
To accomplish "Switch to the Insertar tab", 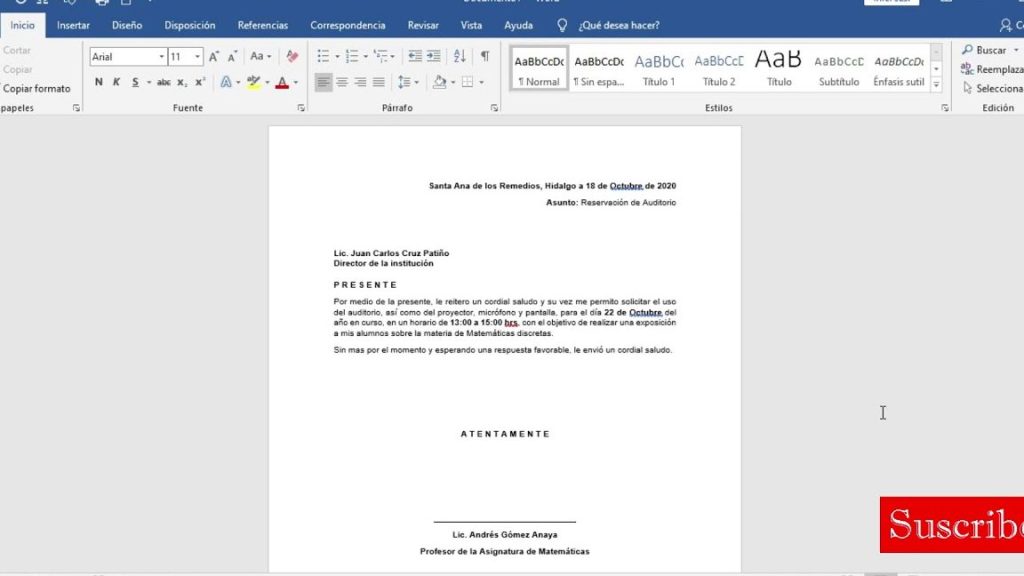I will point(73,25).
